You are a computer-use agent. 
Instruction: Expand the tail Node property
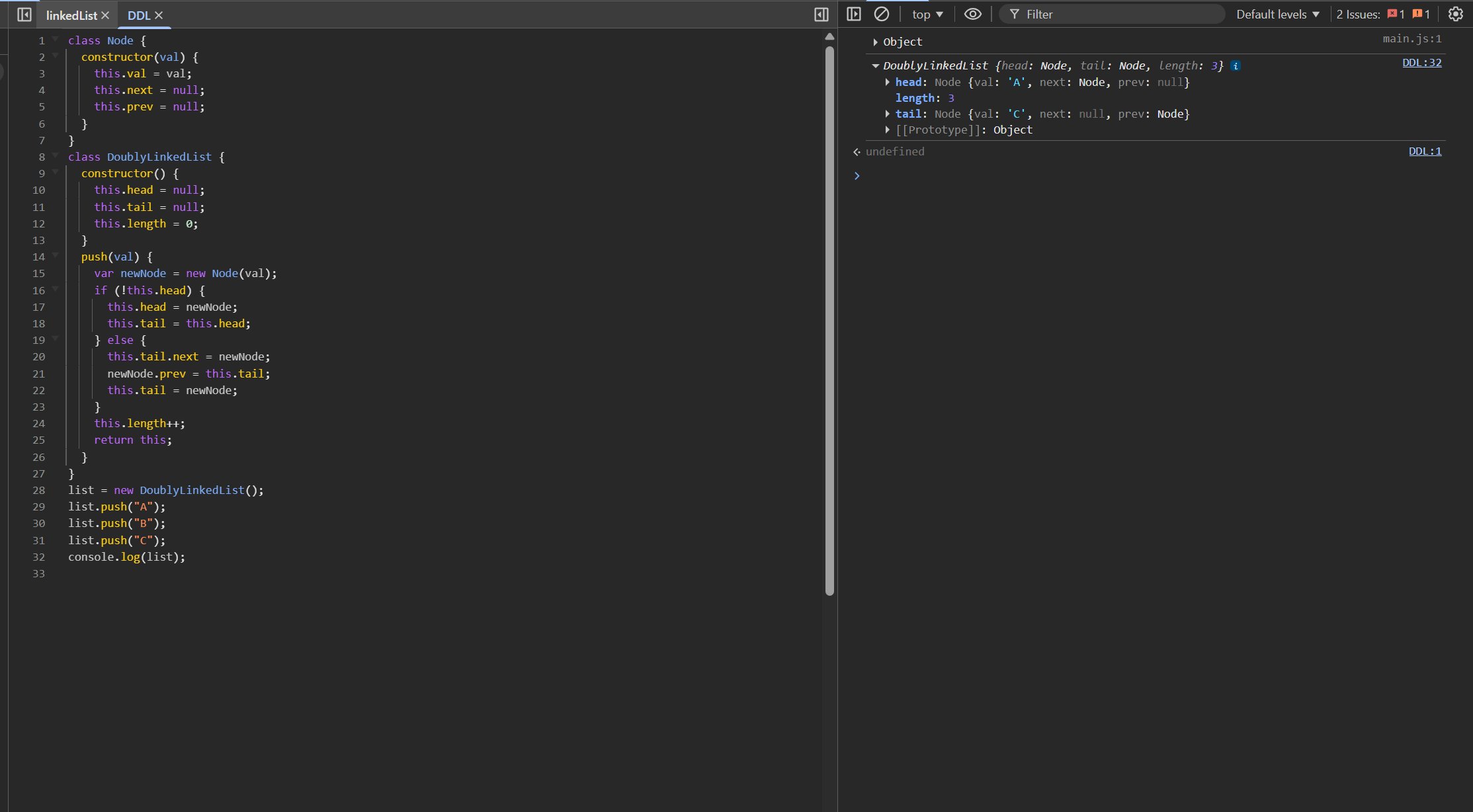pyautogui.click(x=888, y=114)
